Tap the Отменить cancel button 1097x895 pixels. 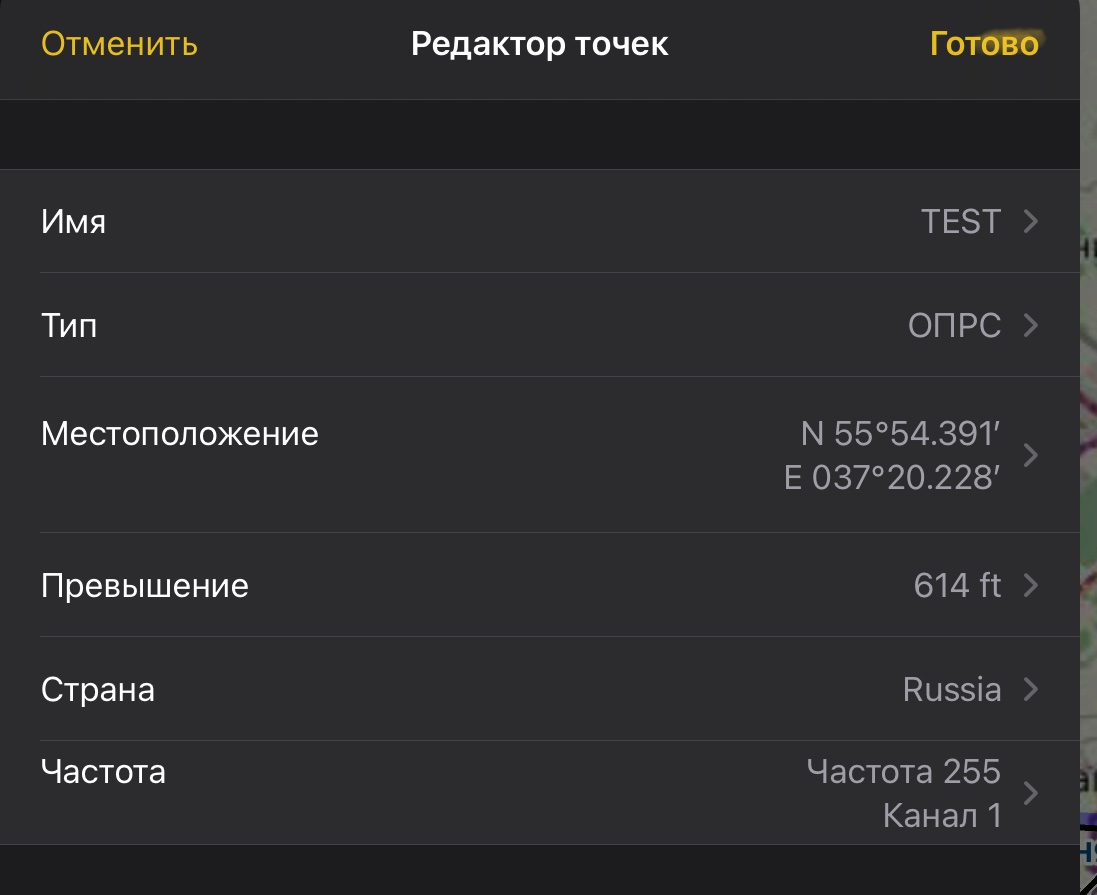[119, 45]
